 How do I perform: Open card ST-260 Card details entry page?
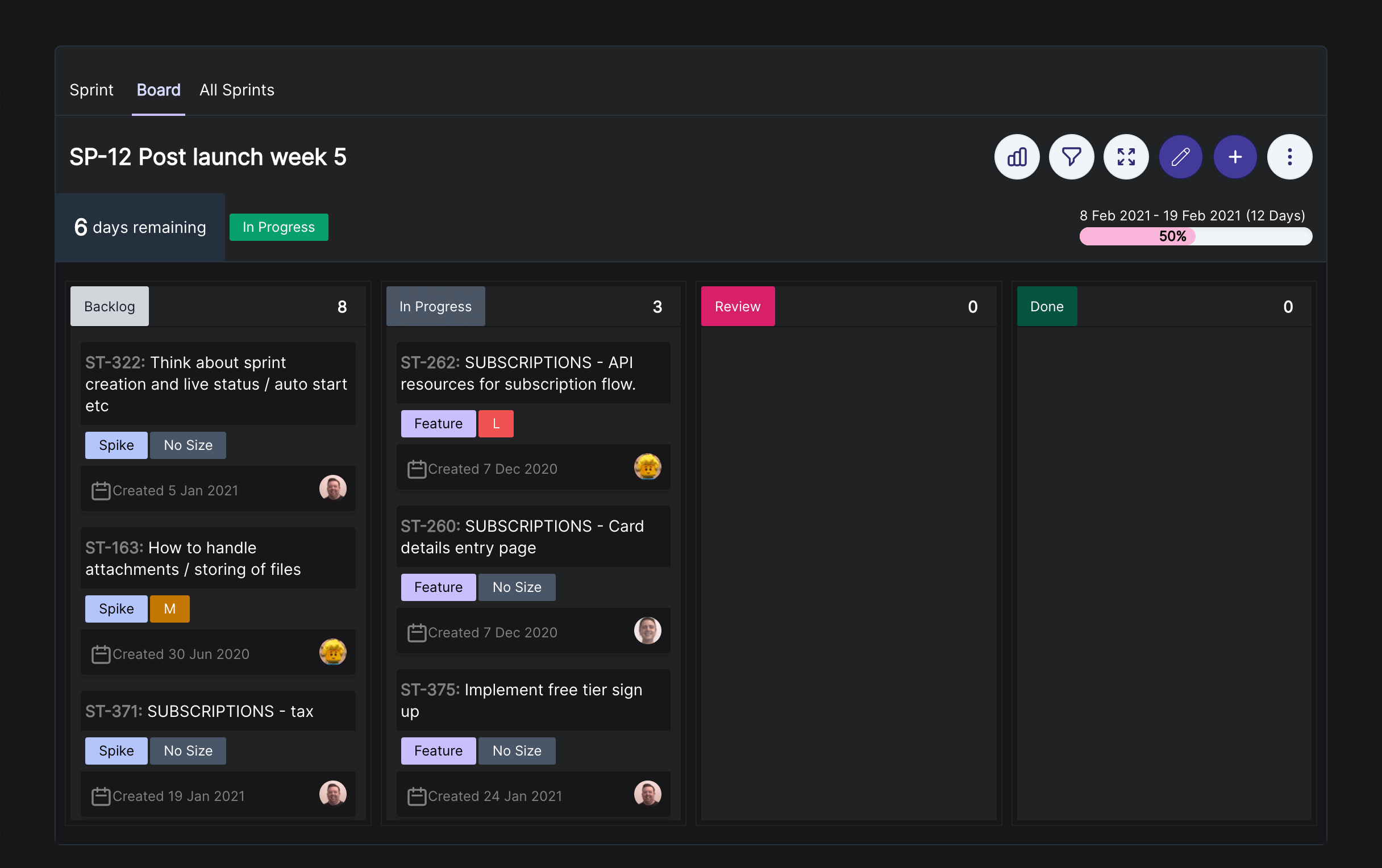click(x=521, y=536)
